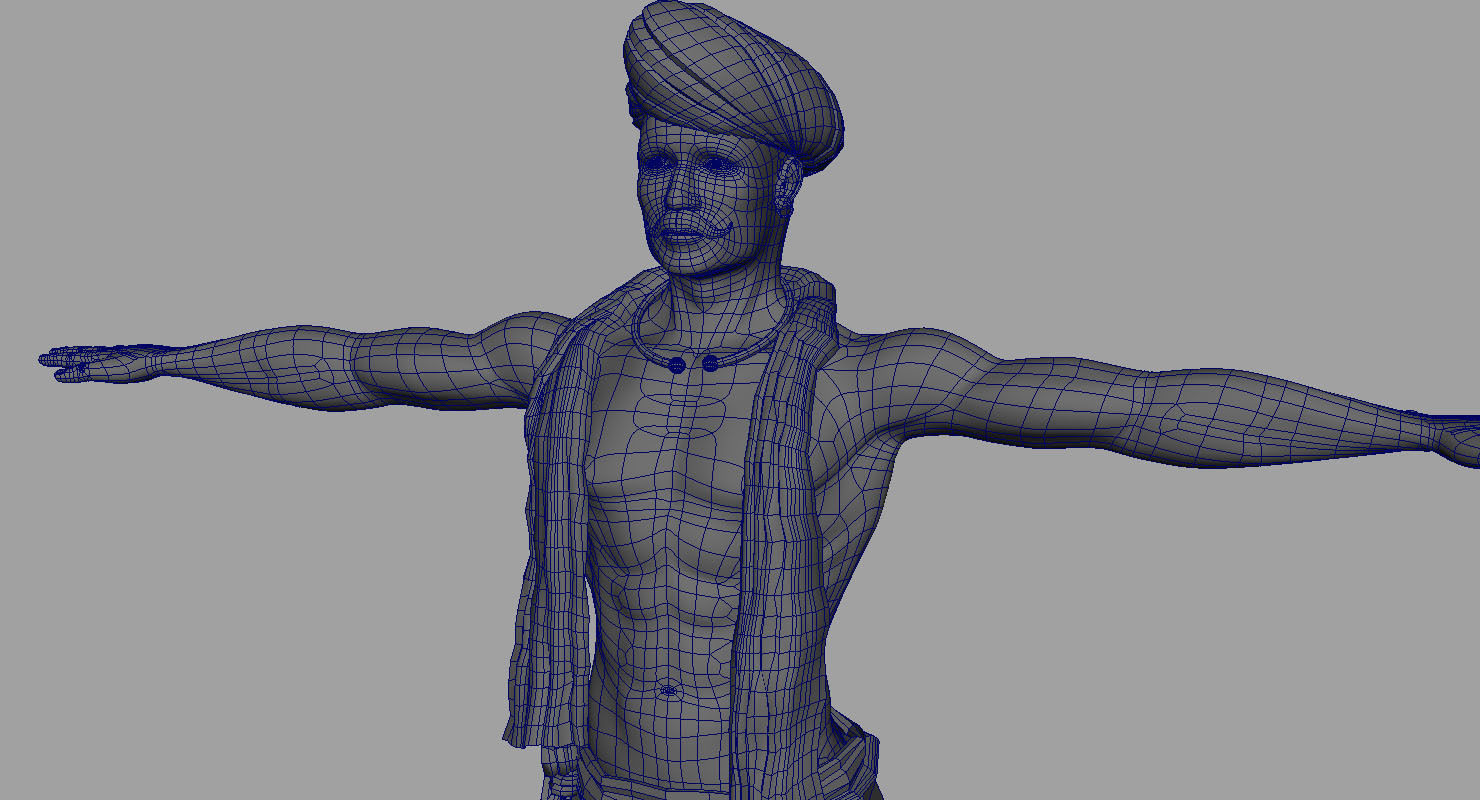Click the left bead of the necklace
1480x800 pixels.
click(x=677, y=365)
